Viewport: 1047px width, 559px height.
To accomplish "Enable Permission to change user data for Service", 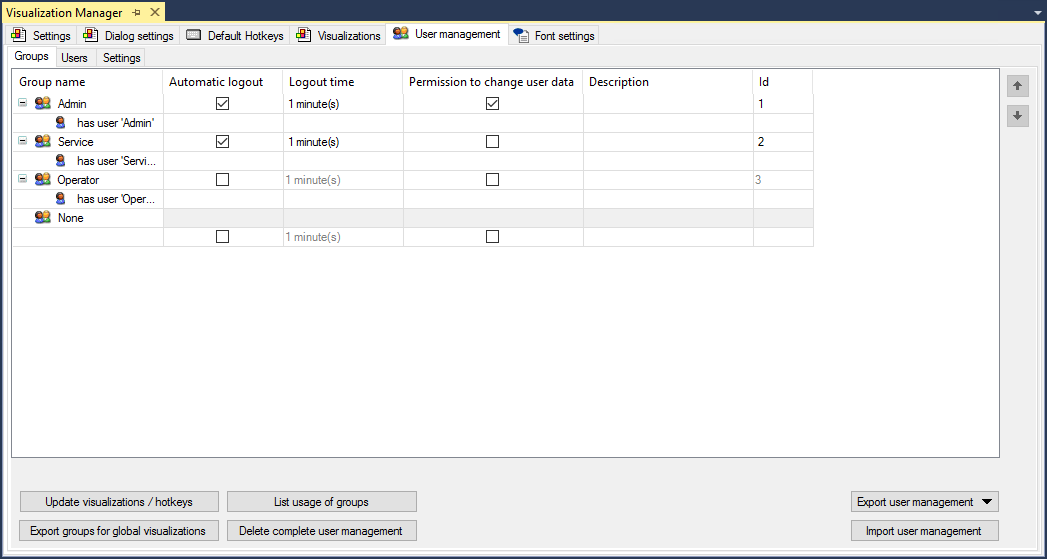I will point(493,142).
